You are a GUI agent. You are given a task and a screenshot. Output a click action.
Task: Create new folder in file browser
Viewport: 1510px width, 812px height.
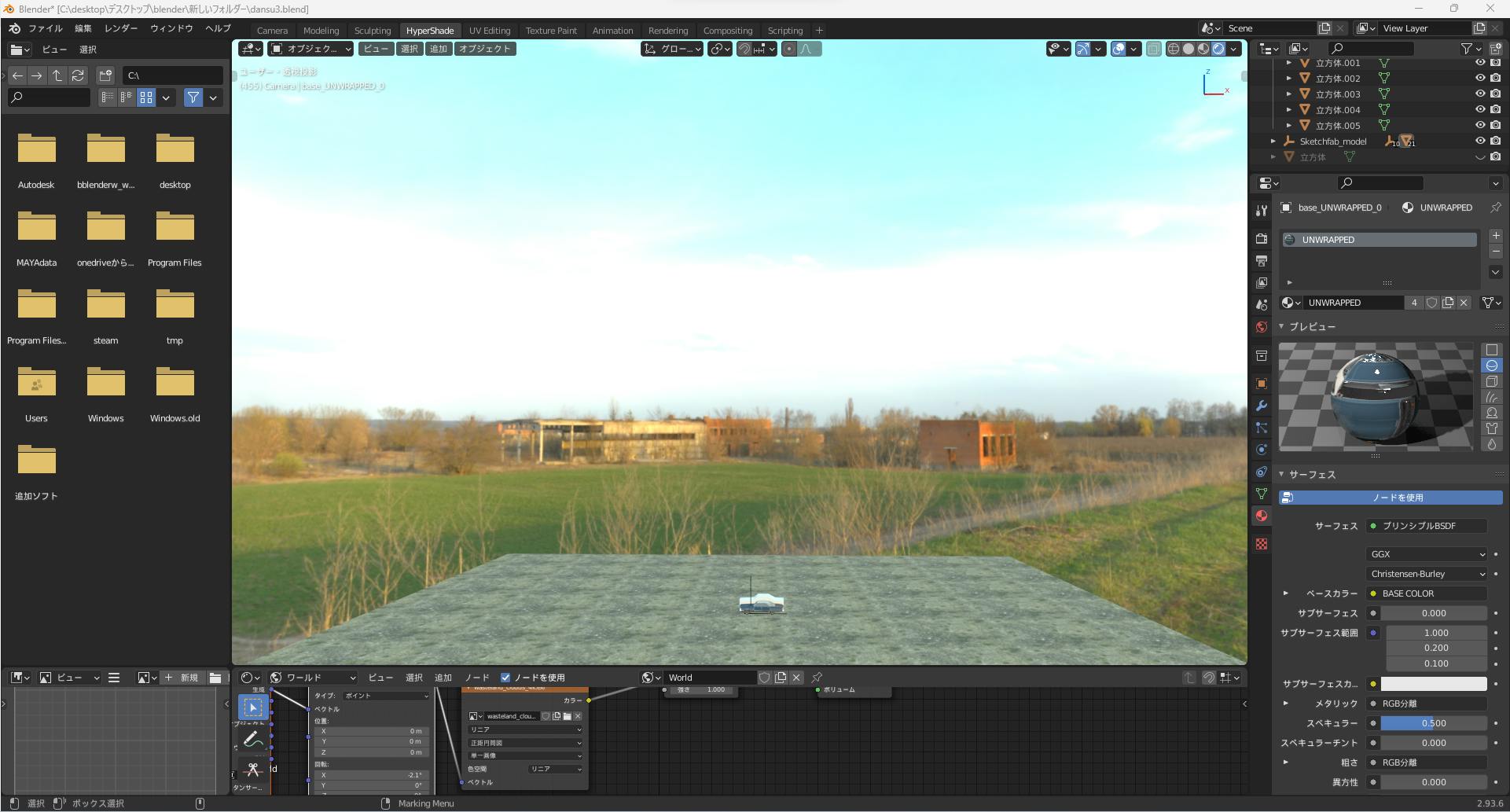(105, 75)
